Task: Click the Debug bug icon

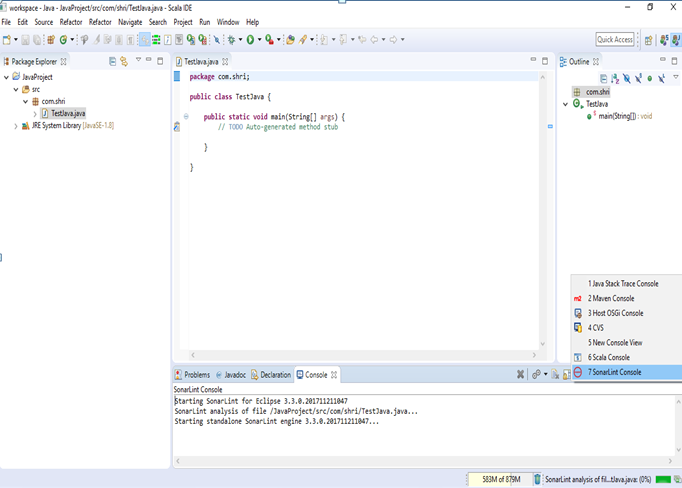Action: tap(232, 39)
